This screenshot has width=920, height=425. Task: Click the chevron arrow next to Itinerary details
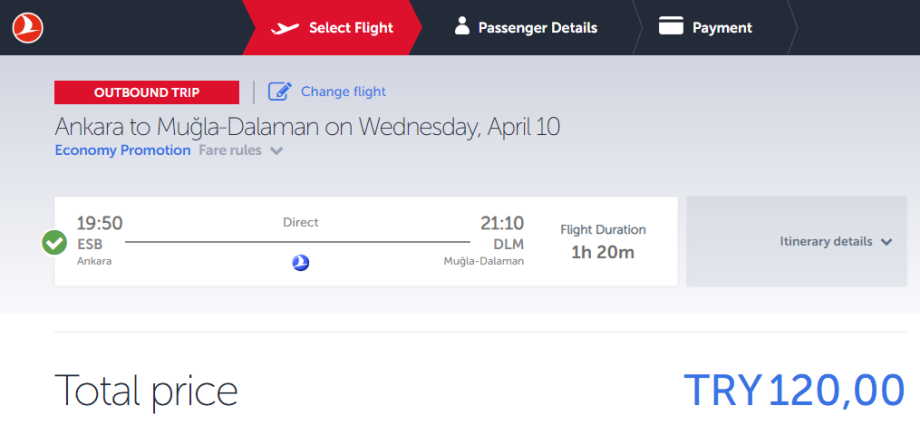[886, 242]
